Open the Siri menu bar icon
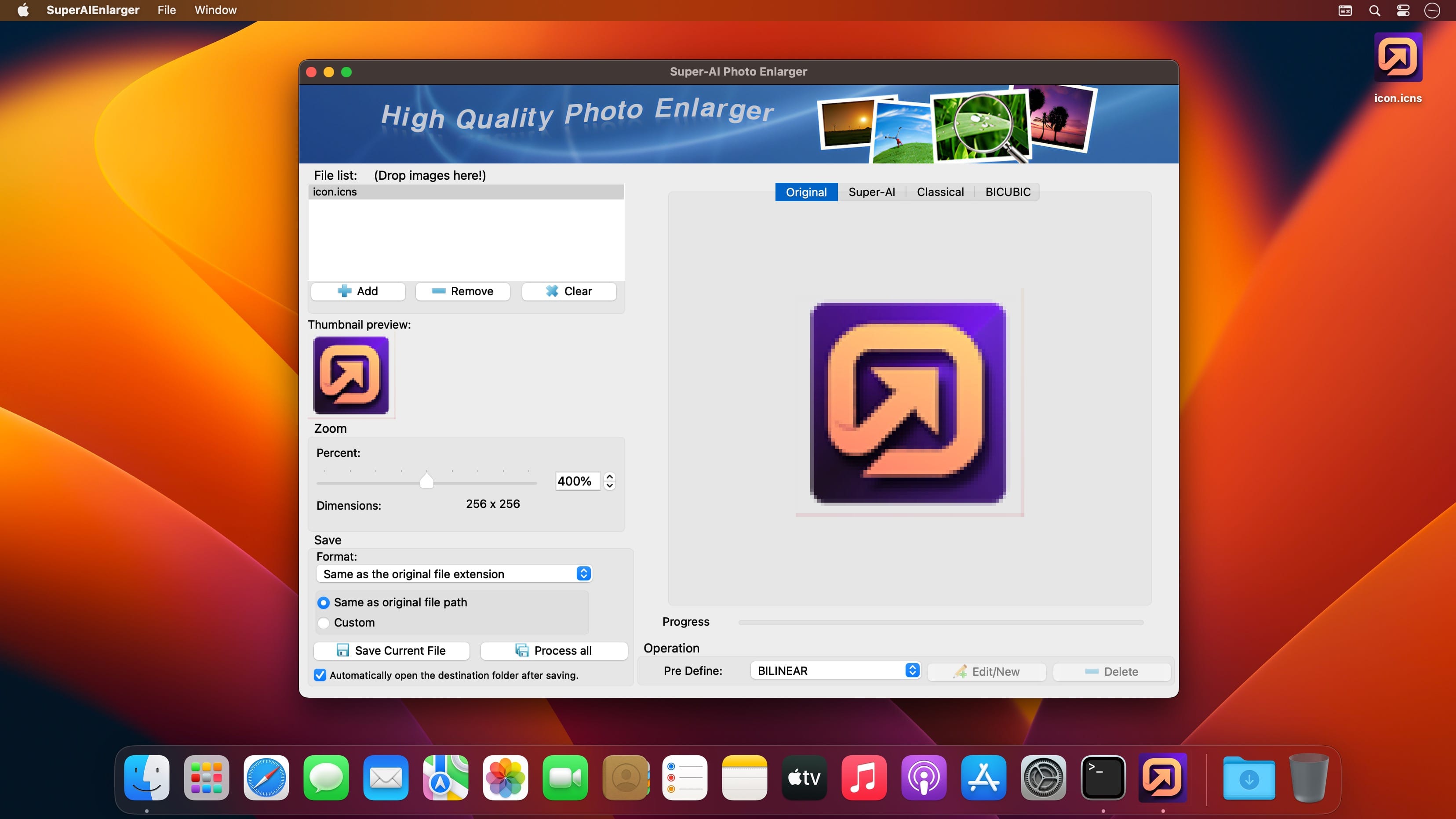 [x=1432, y=10]
